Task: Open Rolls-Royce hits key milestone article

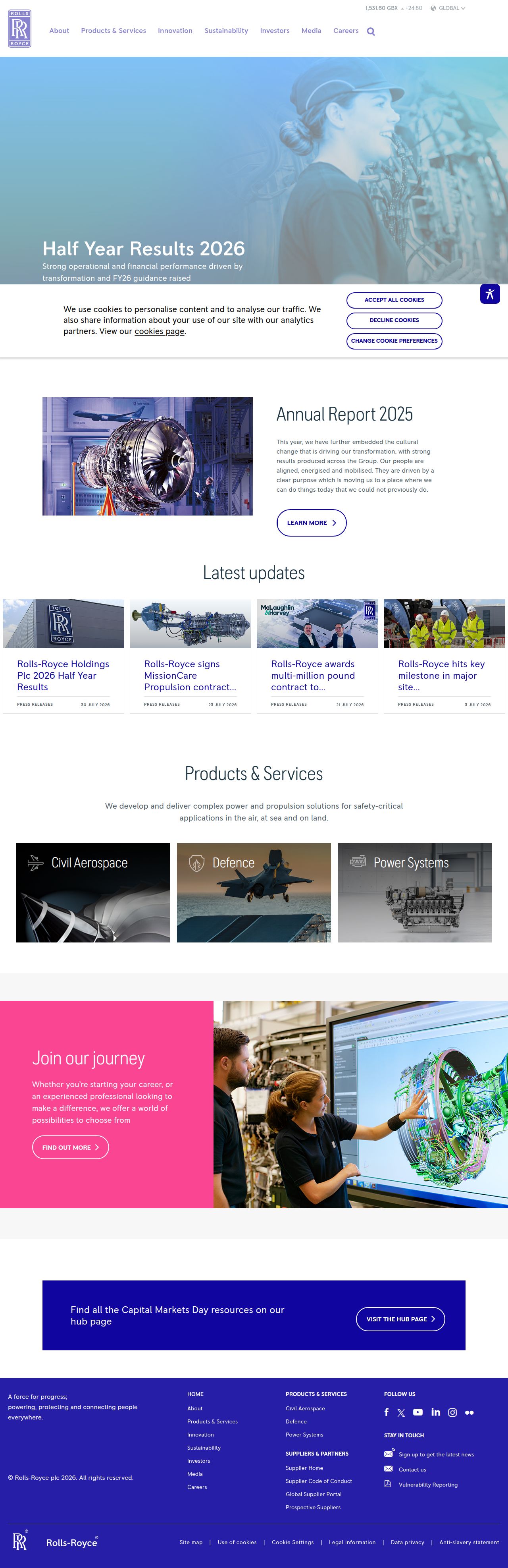Action: tap(441, 676)
